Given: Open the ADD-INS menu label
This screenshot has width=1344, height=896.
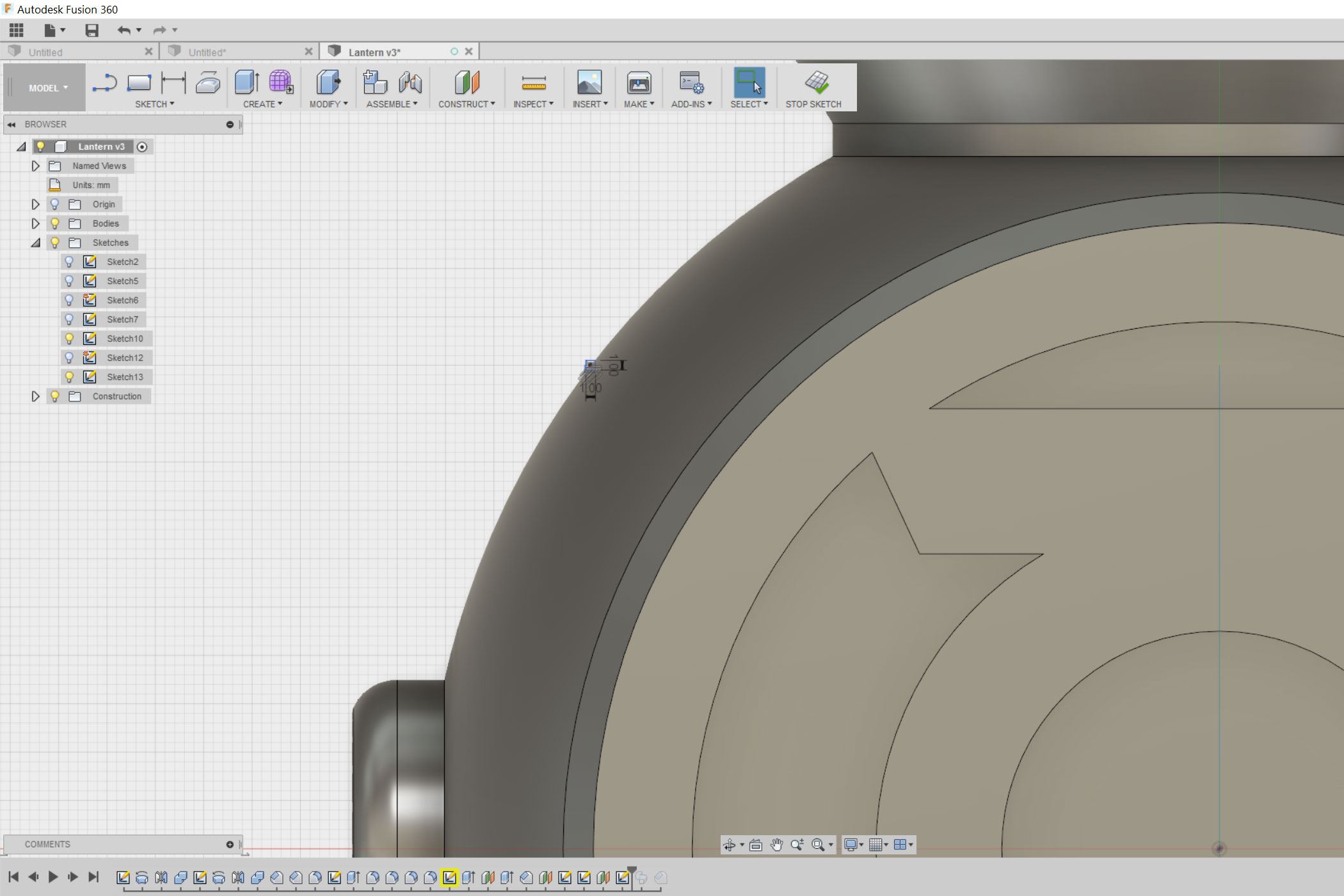Looking at the screenshot, I should click(691, 104).
